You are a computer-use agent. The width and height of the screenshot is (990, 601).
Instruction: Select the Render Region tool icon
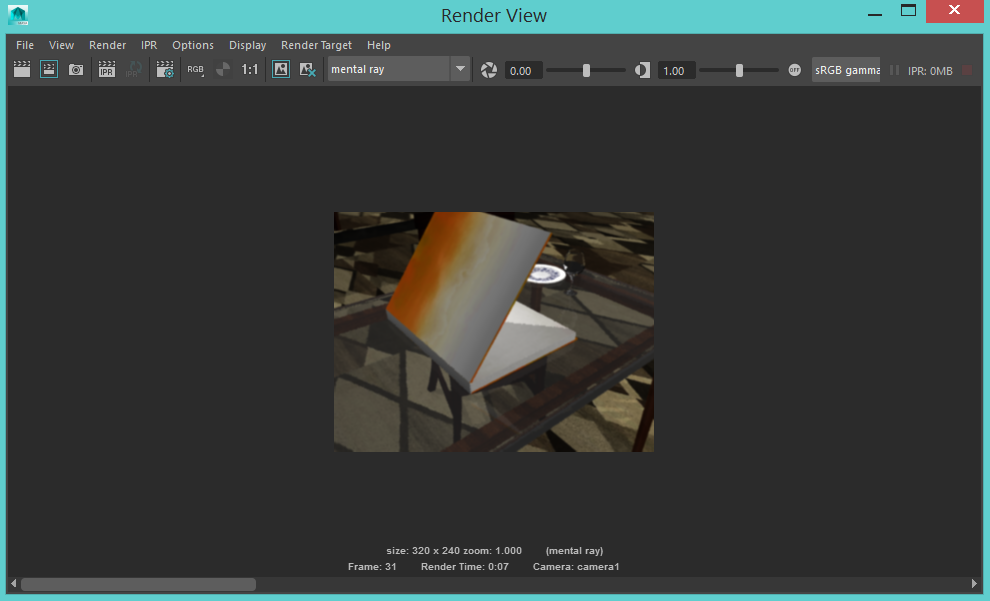[49, 69]
